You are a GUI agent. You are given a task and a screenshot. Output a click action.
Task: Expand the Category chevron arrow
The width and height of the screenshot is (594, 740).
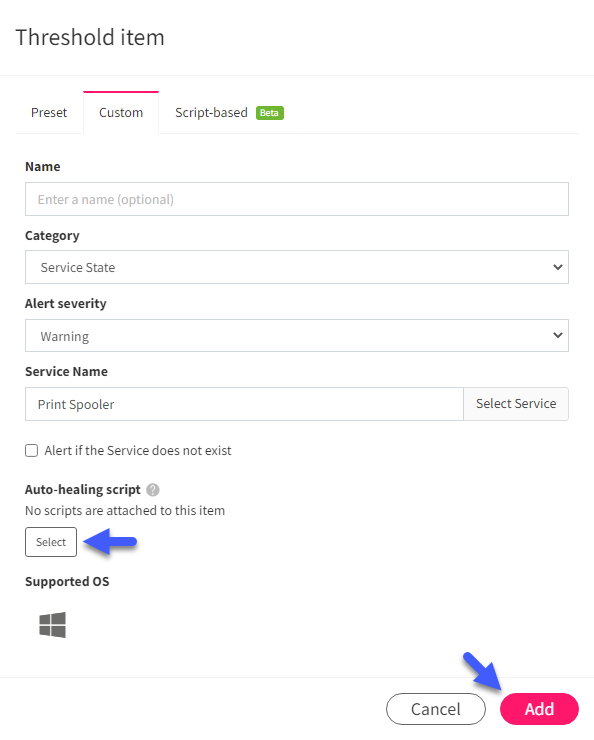[x=558, y=267]
